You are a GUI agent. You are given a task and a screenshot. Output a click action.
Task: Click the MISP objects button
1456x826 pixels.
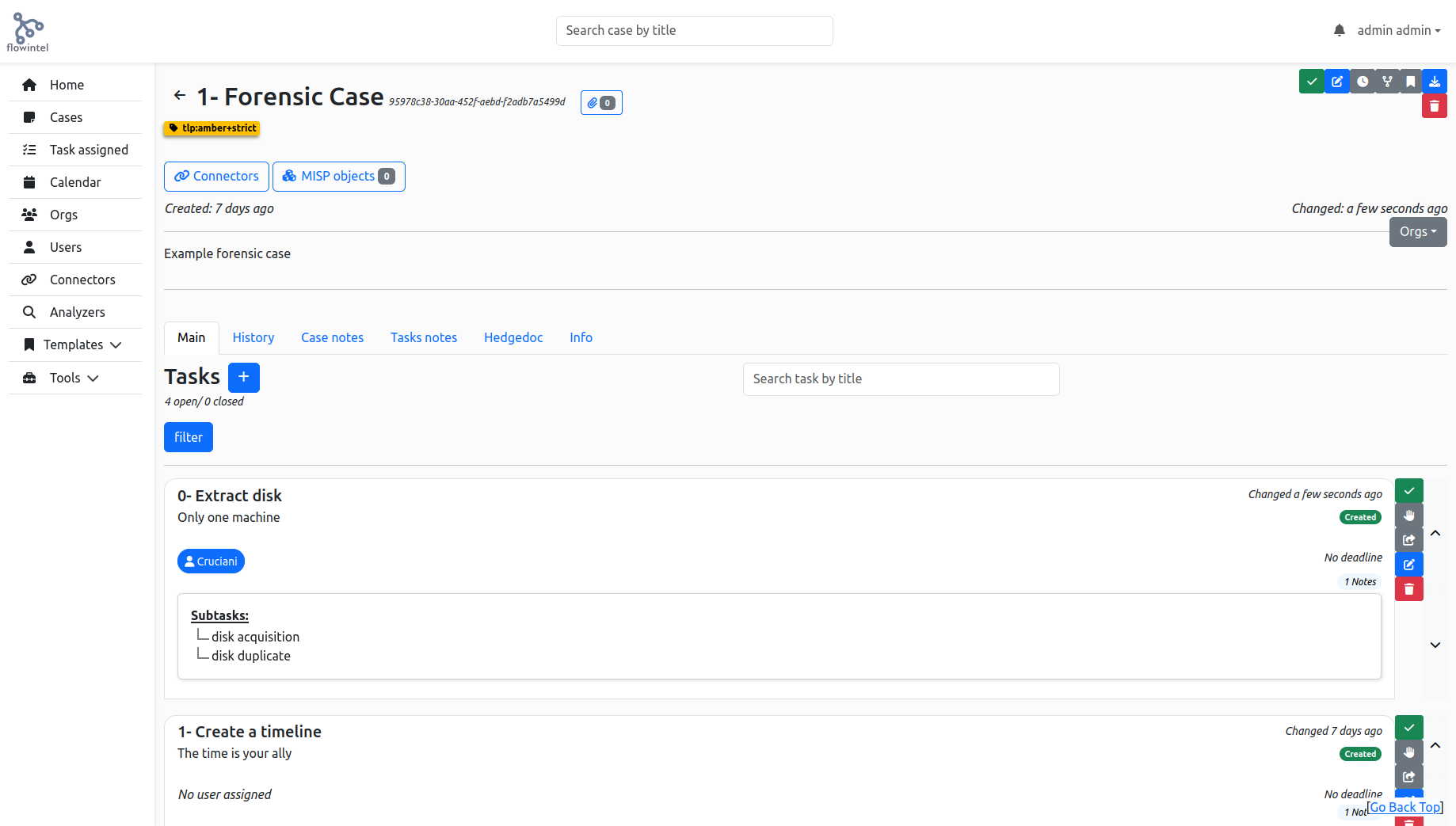pos(339,177)
